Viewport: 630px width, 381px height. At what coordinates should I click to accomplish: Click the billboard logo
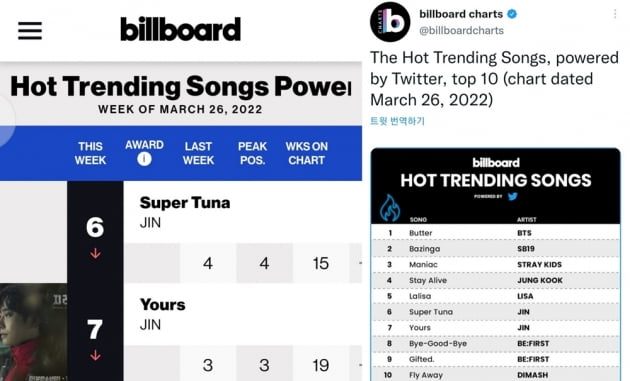coord(180,29)
